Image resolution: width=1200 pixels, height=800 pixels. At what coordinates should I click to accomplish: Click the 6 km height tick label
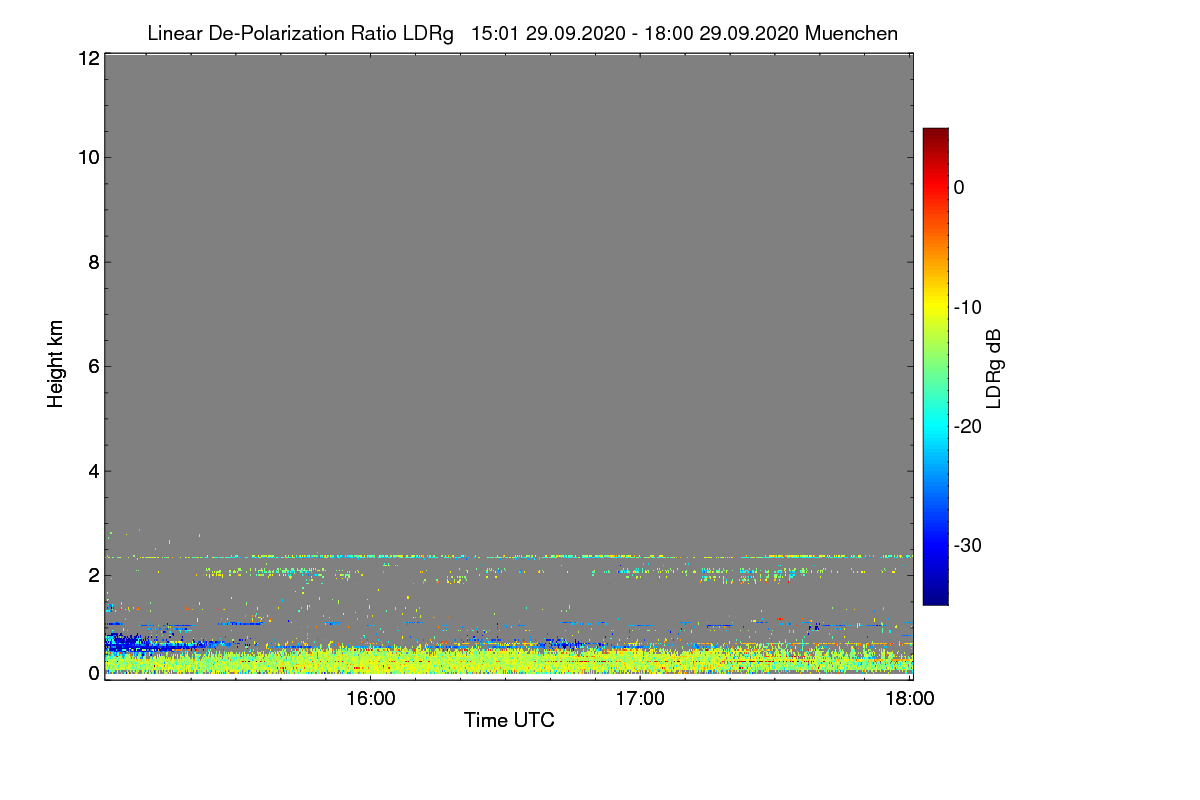tap(92, 366)
